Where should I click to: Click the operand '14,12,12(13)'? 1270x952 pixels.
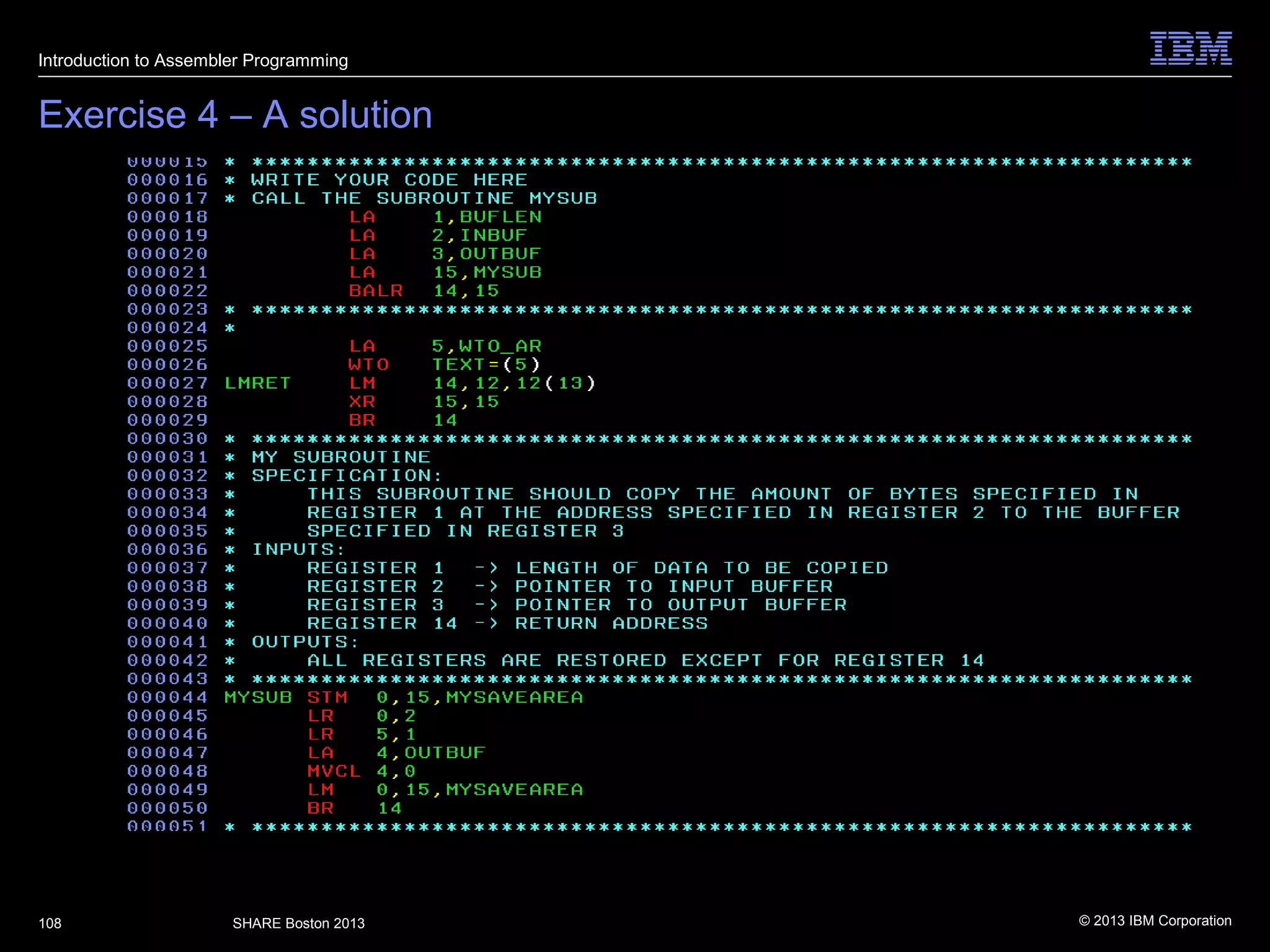coord(515,383)
